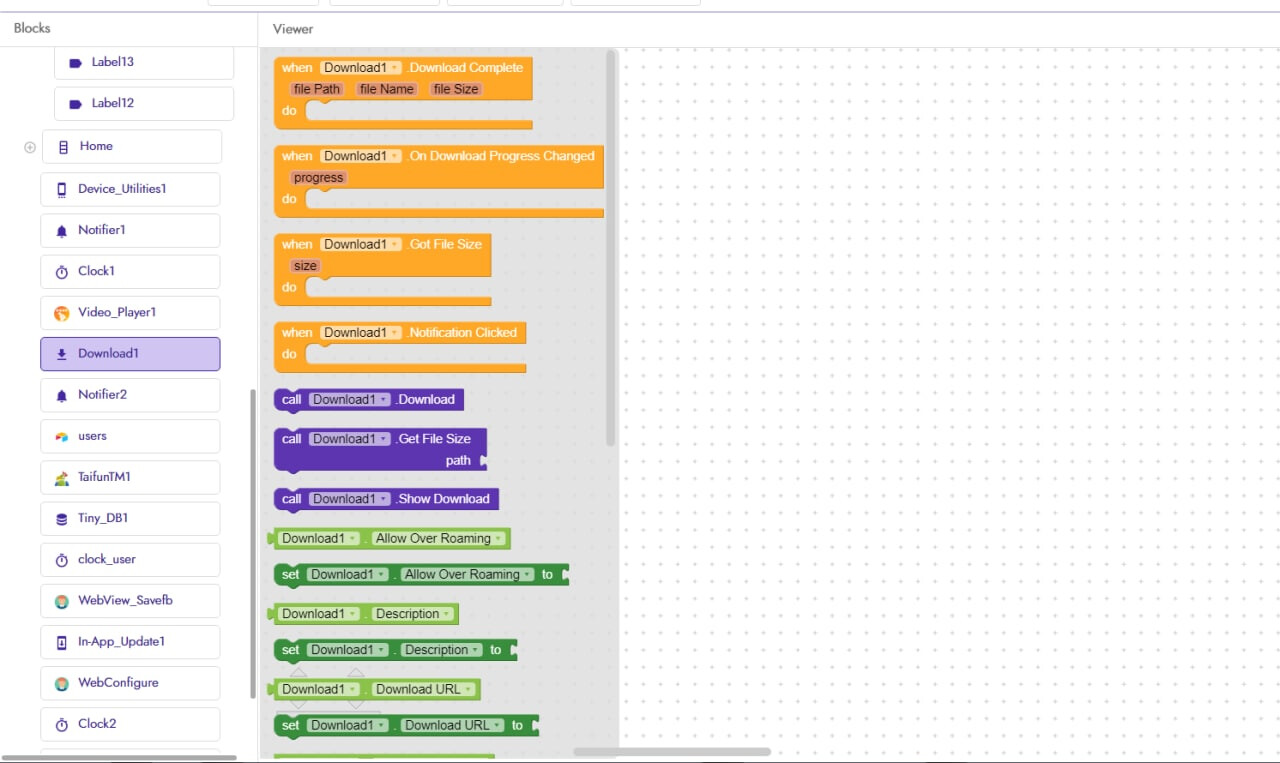Open Description property dropdown in set block
The width and height of the screenshot is (1280, 763).
pos(442,650)
